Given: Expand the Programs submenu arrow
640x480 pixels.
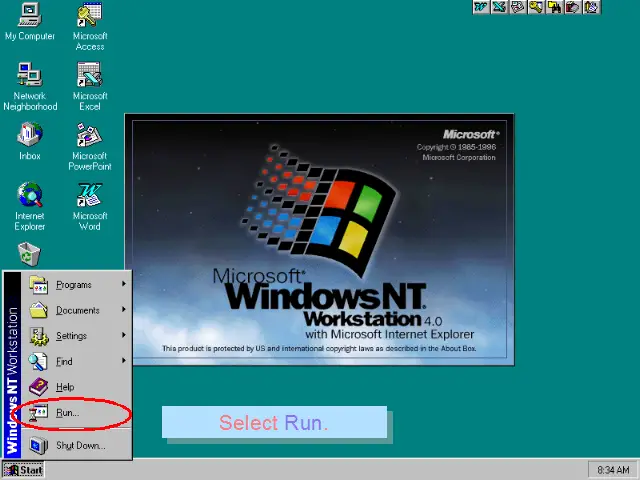Looking at the screenshot, I should point(124,284).
